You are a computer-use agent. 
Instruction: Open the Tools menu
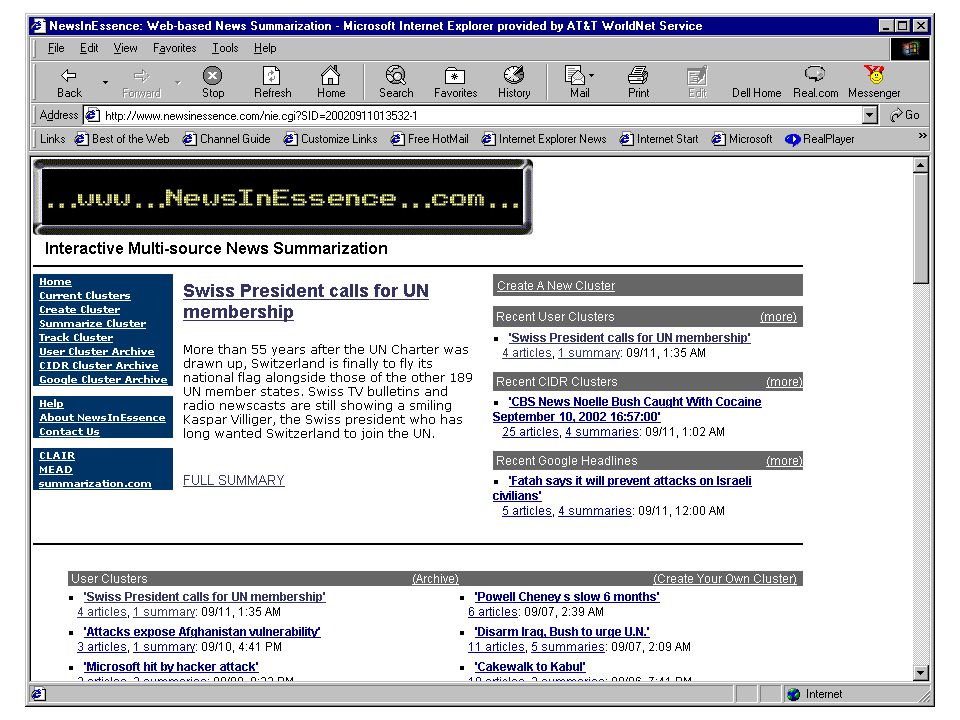225,48
